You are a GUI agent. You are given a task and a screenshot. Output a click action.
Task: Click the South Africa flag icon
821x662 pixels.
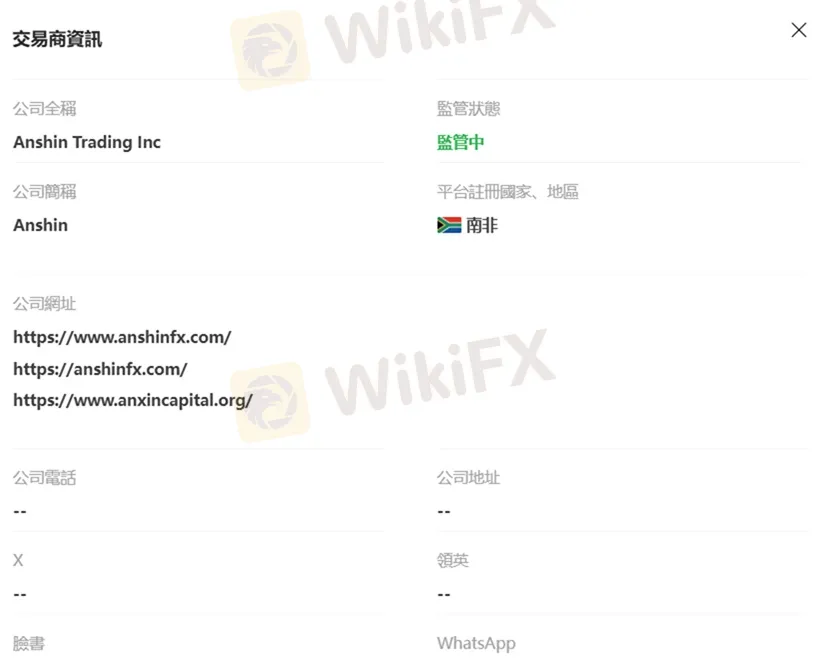tap(449, 225)
